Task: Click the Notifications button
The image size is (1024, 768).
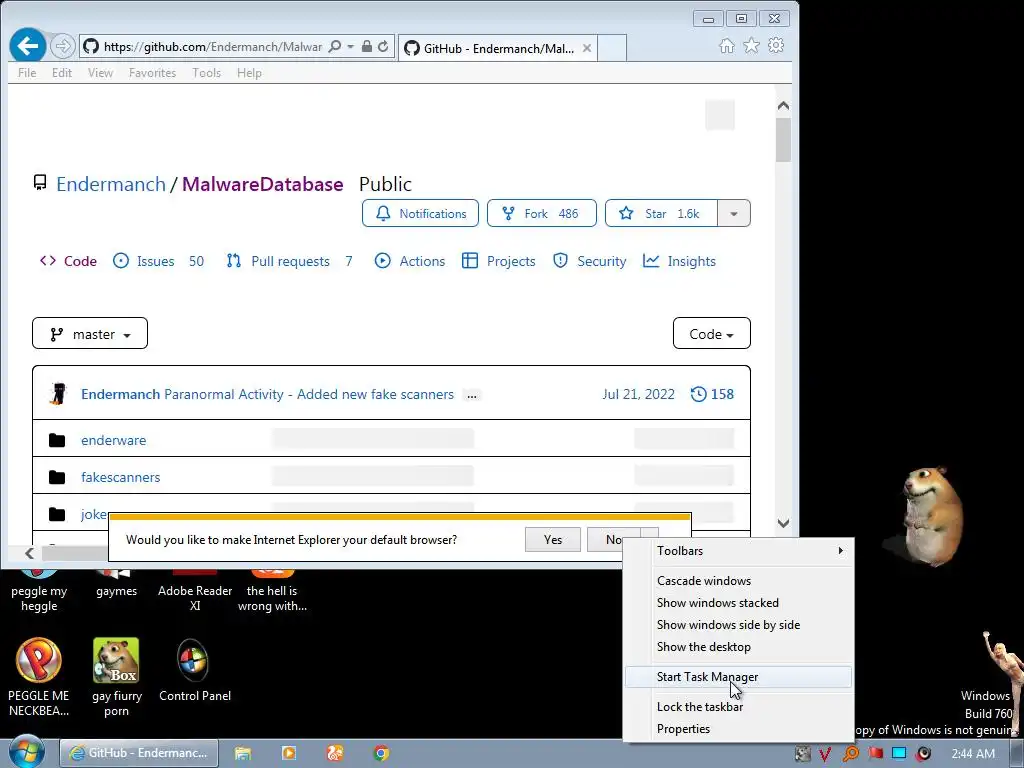Action: pyautogui.click(x=421, y=214)
